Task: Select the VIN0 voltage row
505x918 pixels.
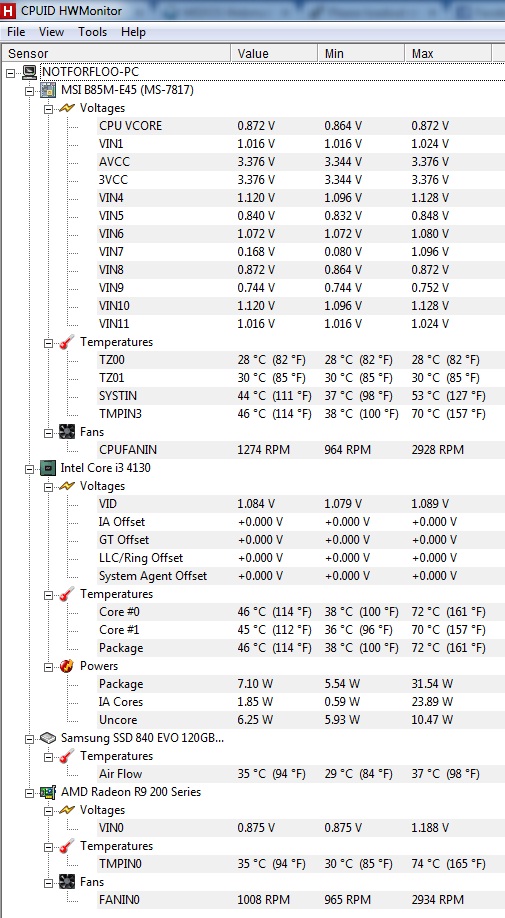Action: [x=301, y=828]
